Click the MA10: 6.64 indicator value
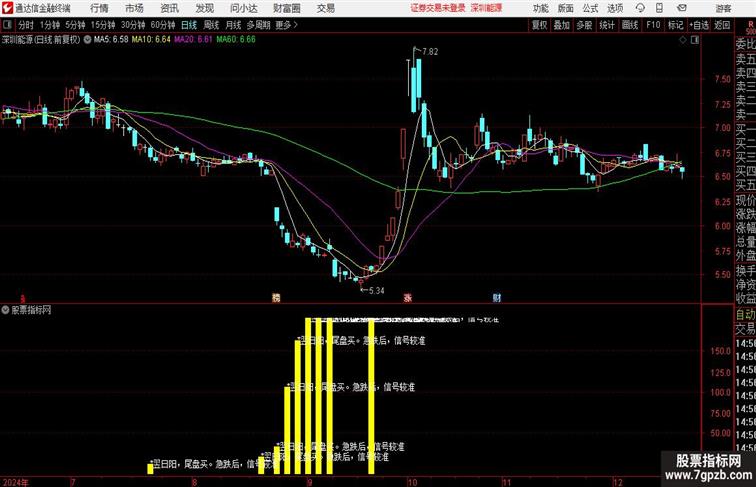 [151, 40]
